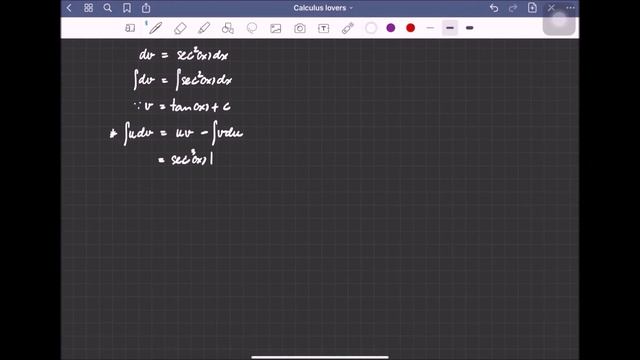640x360 pixels.
Task: Select the thickest stroke width
Action: coord(469,28)
